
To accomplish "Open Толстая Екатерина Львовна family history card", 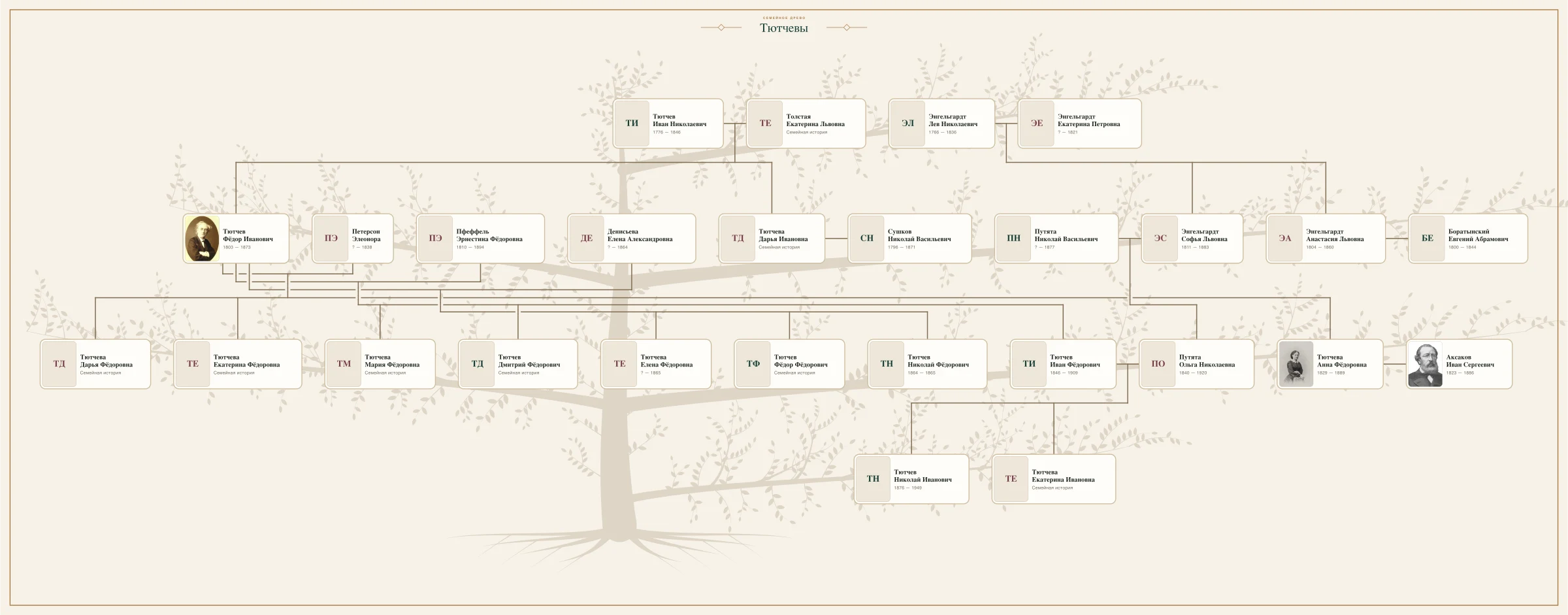I will coord(806,124).
